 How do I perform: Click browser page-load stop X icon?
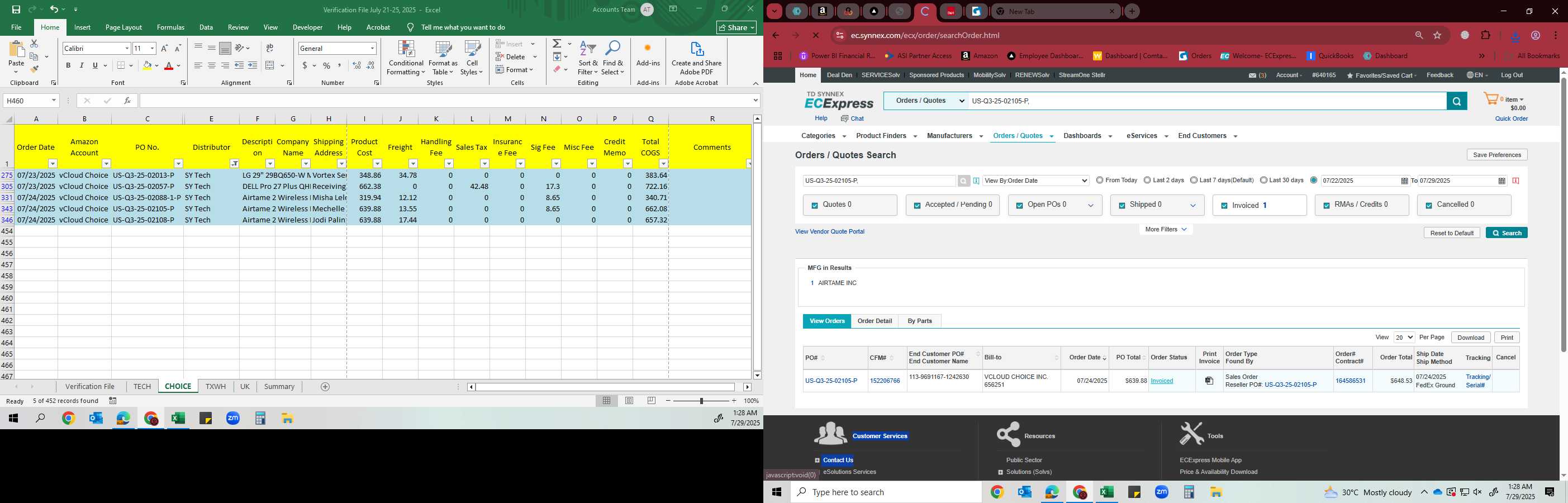[x=816, y=35]
